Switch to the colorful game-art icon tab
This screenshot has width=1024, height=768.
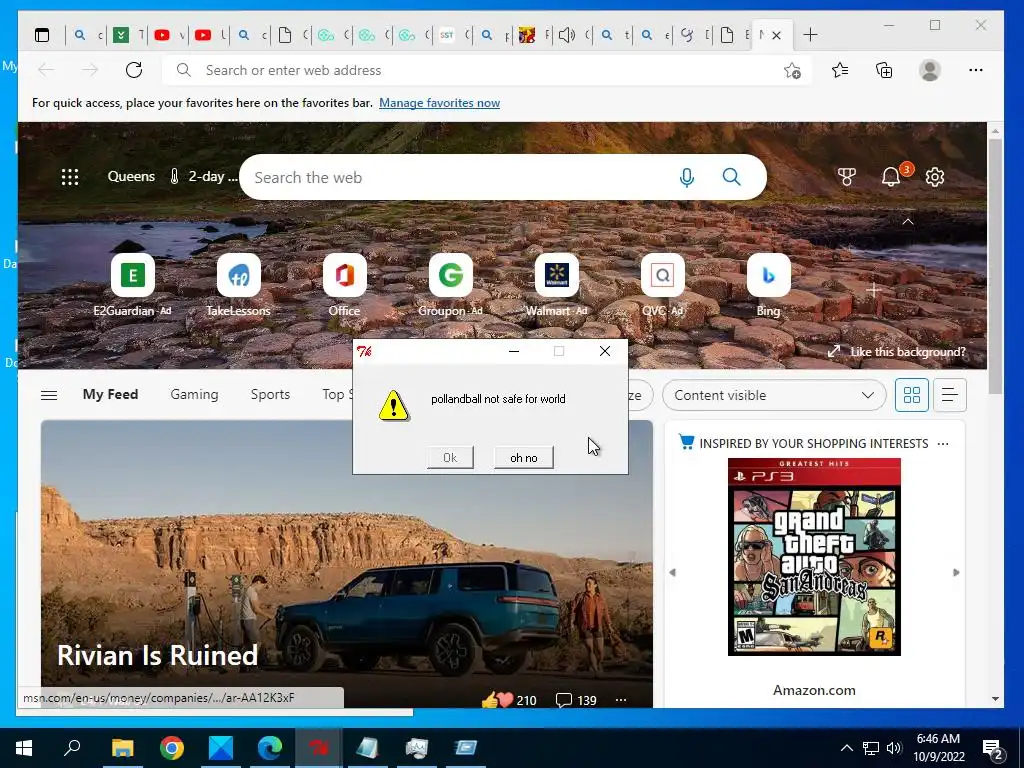point(527,35)
